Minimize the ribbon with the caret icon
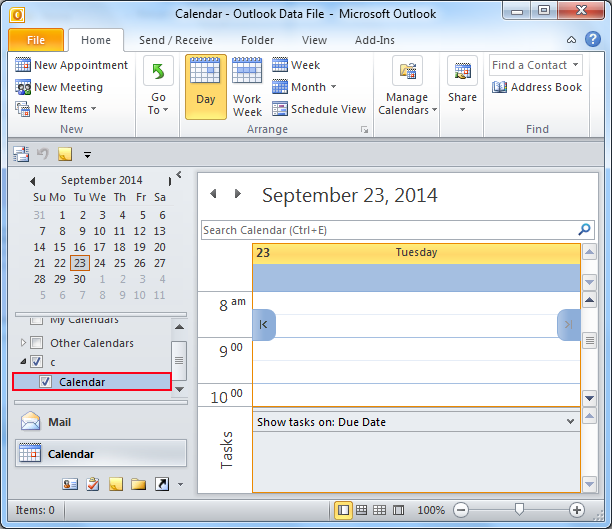The height and width of the screenshot is (529, 612). (x=571, y=40)
